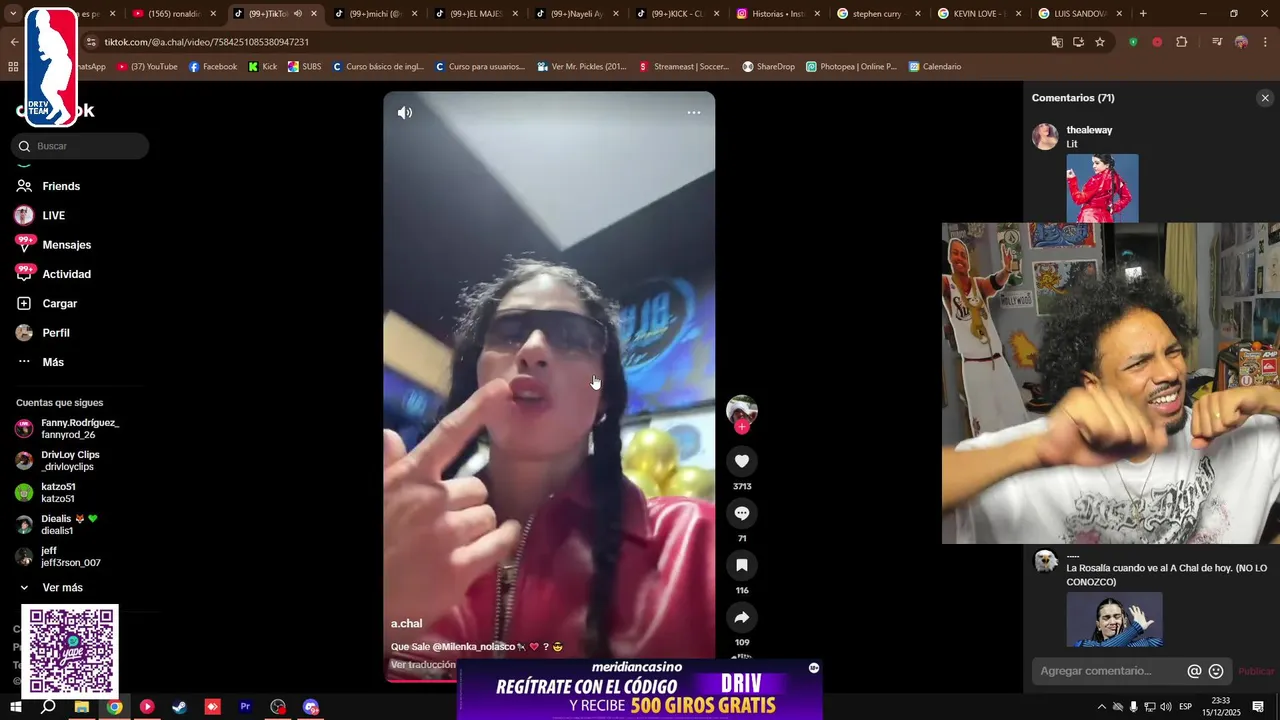The width and height of the screenshot is (1280, 720).
Task: Switch to the KEVIN LOVE tab
Action: click(x=979, y=14)
